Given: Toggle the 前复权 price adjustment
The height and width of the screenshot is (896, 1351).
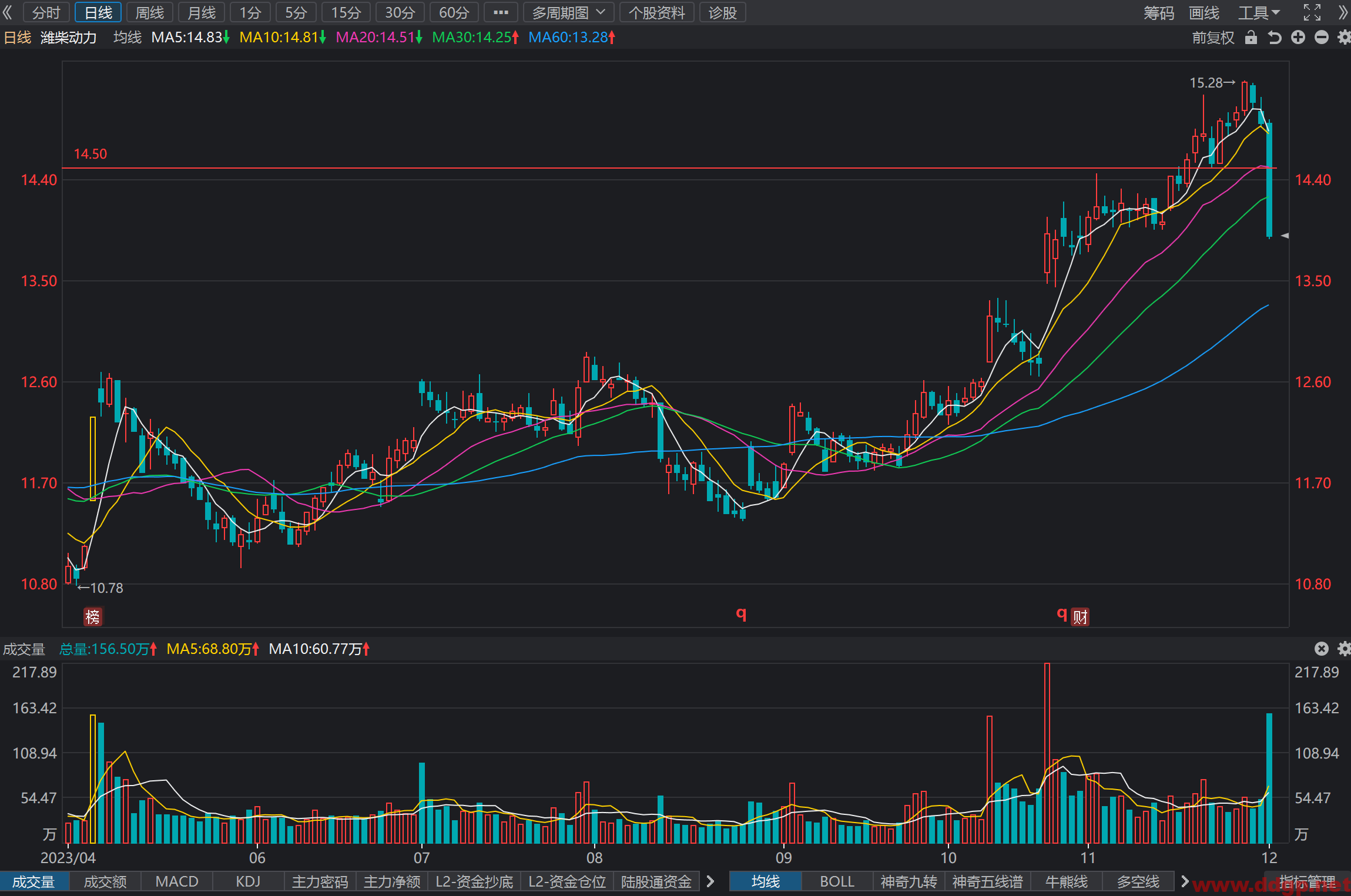Looking at the screenshot, I should click(x=1213, y=38).
